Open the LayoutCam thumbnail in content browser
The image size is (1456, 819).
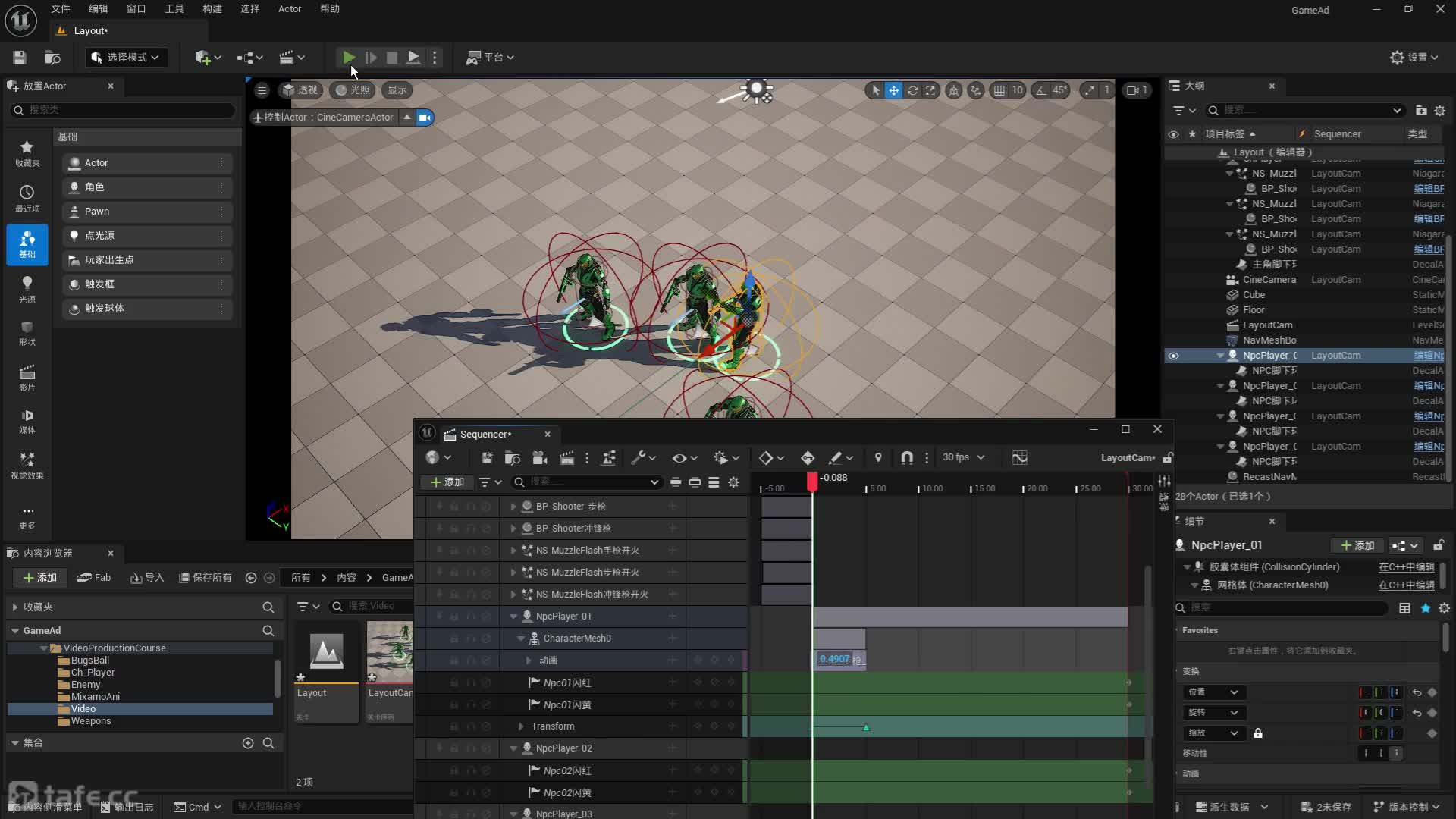point(390,652)
